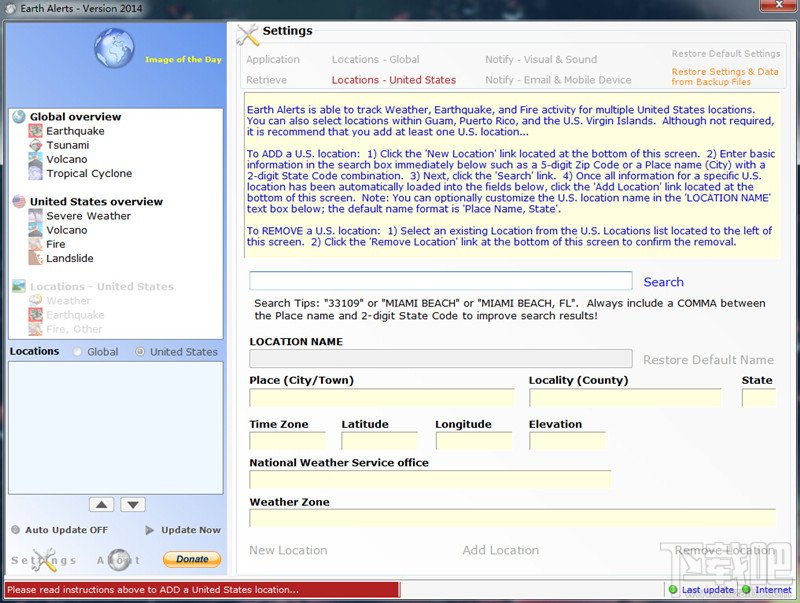Click the Donate button
Screen dimensions: 800x603
pyautogui.click(x=192, y=559)
